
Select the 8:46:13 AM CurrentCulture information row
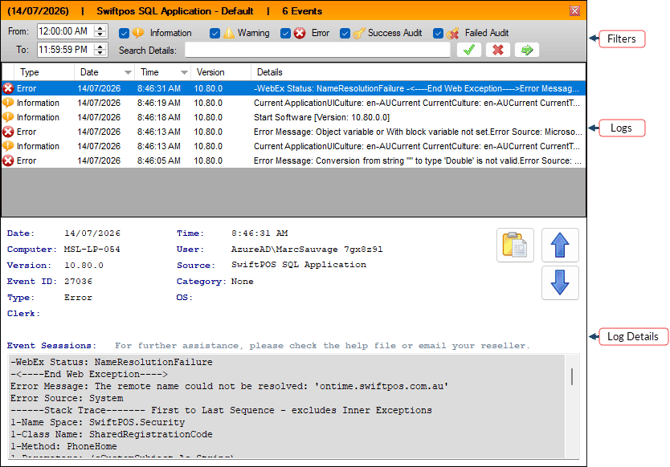[x=294, y=146]
